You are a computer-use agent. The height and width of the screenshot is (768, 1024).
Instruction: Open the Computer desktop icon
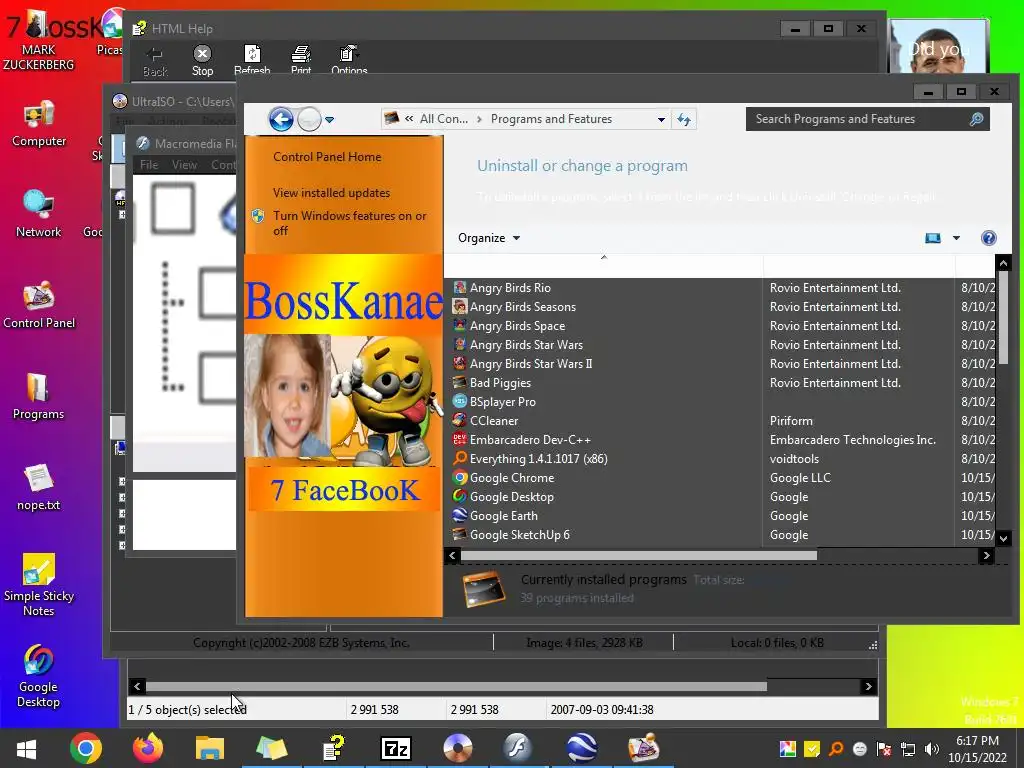(x=39, y=124)
